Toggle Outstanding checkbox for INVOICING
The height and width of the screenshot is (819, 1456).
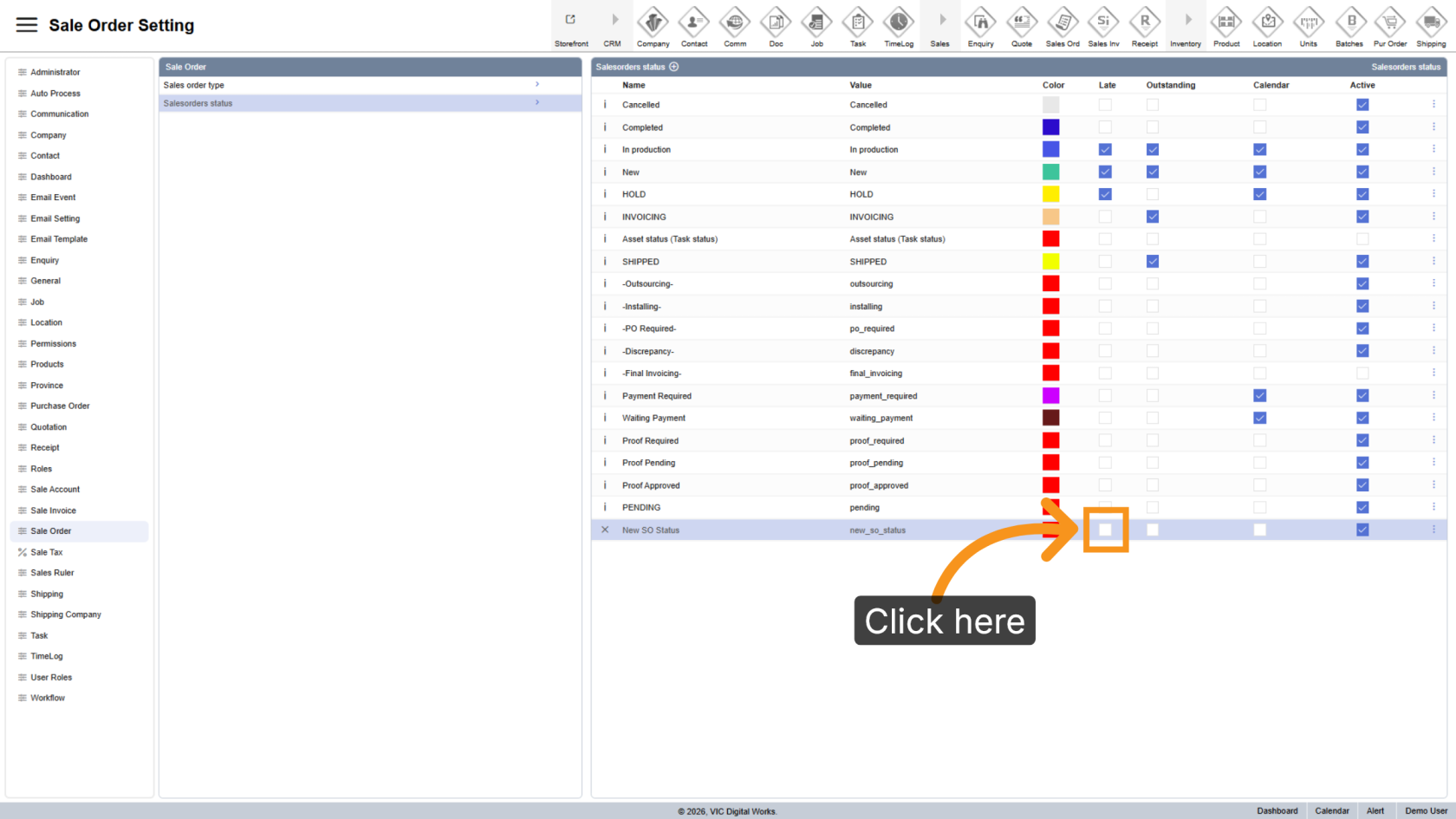[1153, 217]
